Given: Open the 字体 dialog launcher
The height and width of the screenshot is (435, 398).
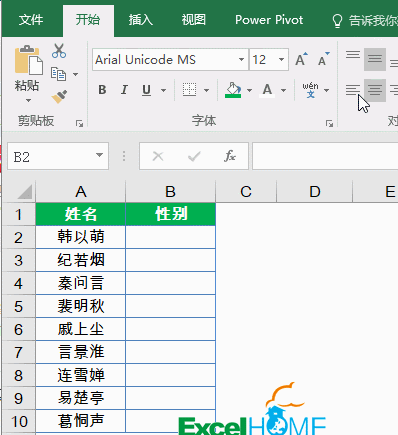Looking at the screenshot, I should [329, 124].
